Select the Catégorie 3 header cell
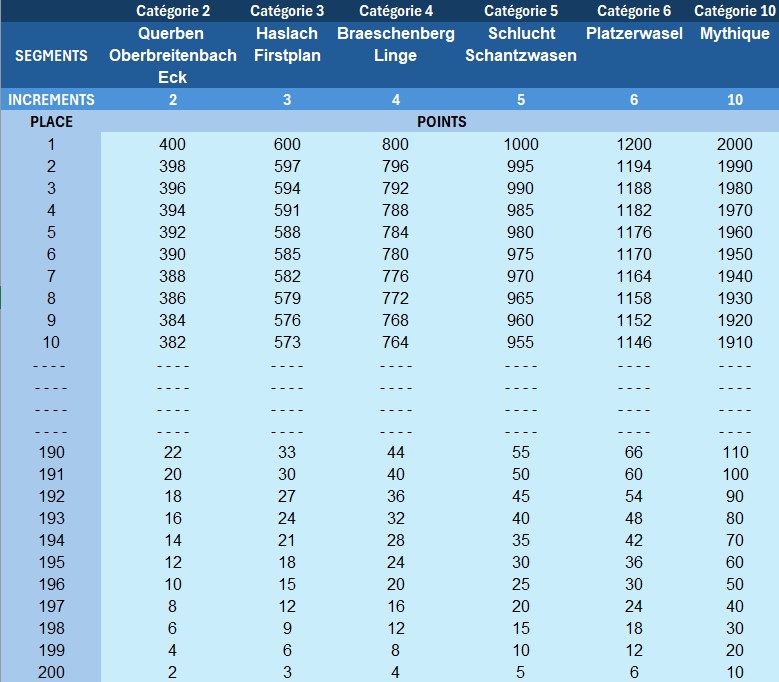Image resolution: width=779 pixels, height=682 pixels. (287, 11)
